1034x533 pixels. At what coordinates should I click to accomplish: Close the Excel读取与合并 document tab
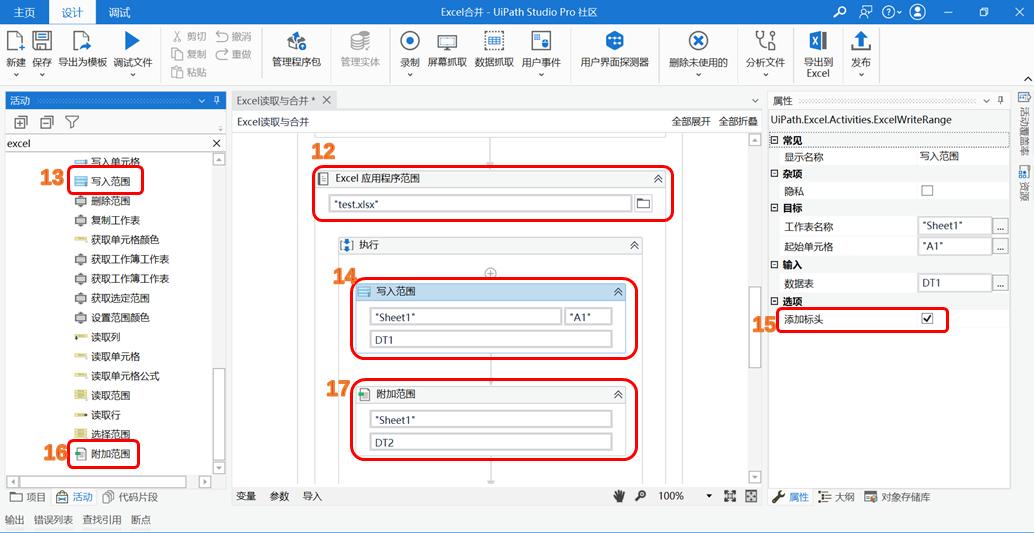click(x=326, y=100)
